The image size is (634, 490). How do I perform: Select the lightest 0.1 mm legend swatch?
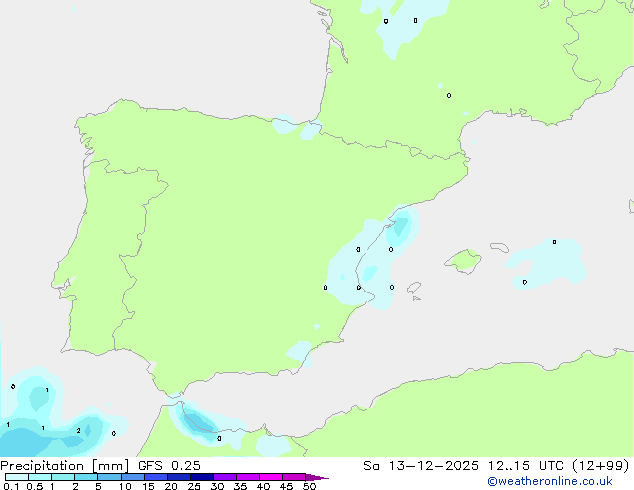15,478
